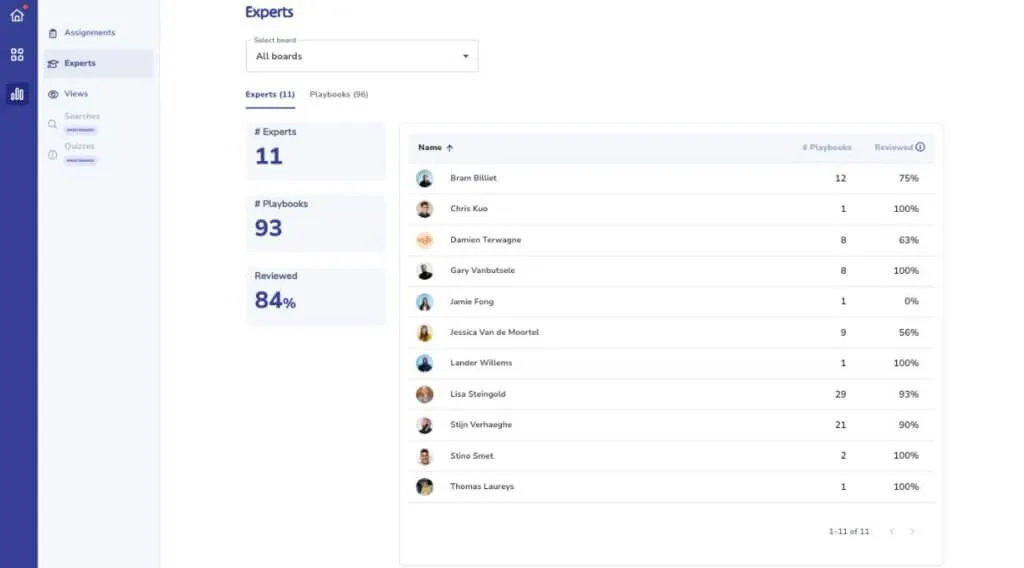Click the Reviewed column info icon

[x=920, y=147]
